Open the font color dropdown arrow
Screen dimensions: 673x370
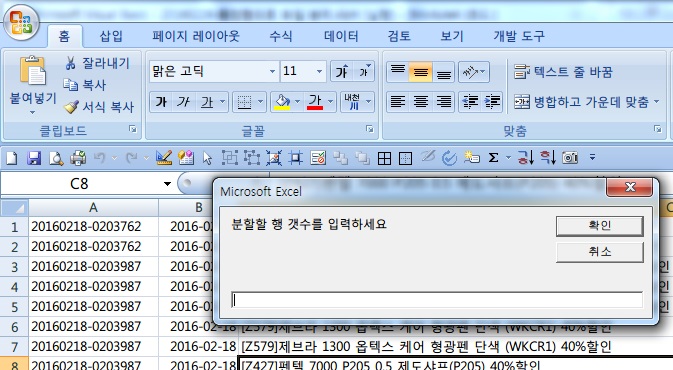(330, 102)
